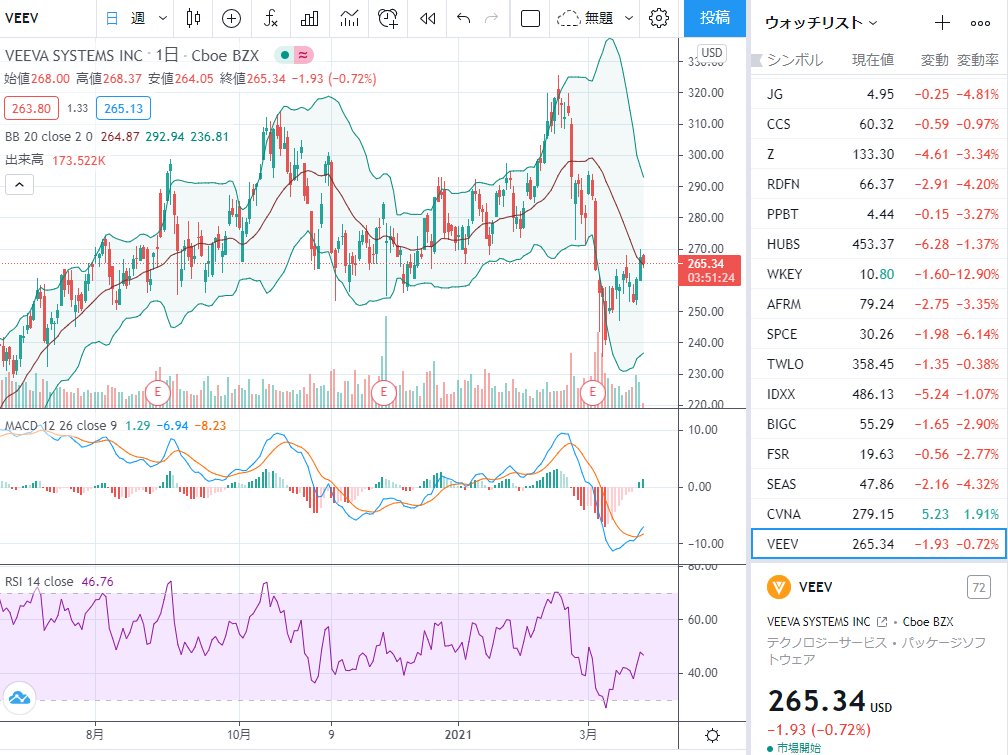Click the blue 投稿 publish button
1008x755 pixels.
point(715,18)
